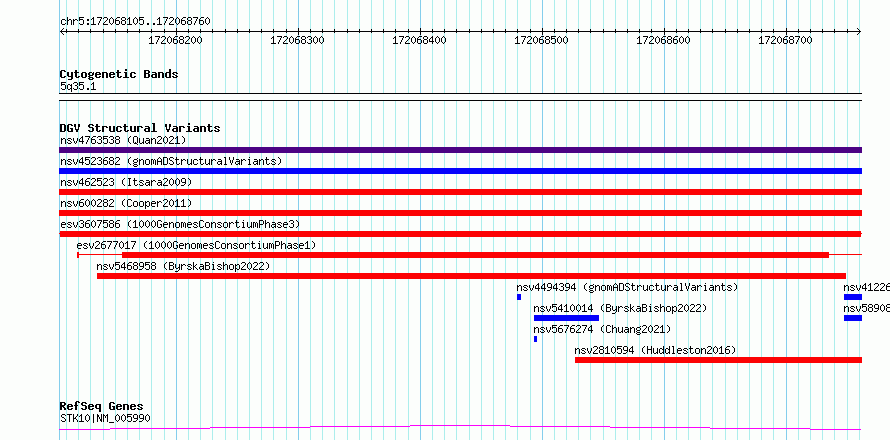This screenshot has width=890, height=440.
Task: Select the magenta STK10 gene track line
Action: click(x=460, y=427)
